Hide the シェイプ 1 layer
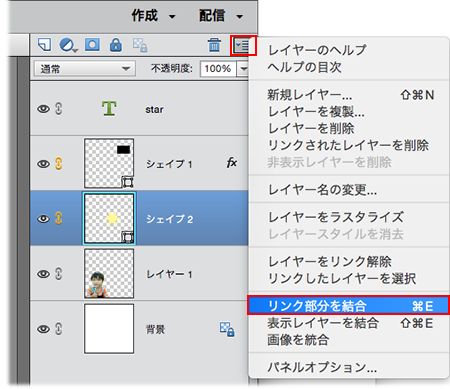The image size is (450, 389). tap(43, 164)
